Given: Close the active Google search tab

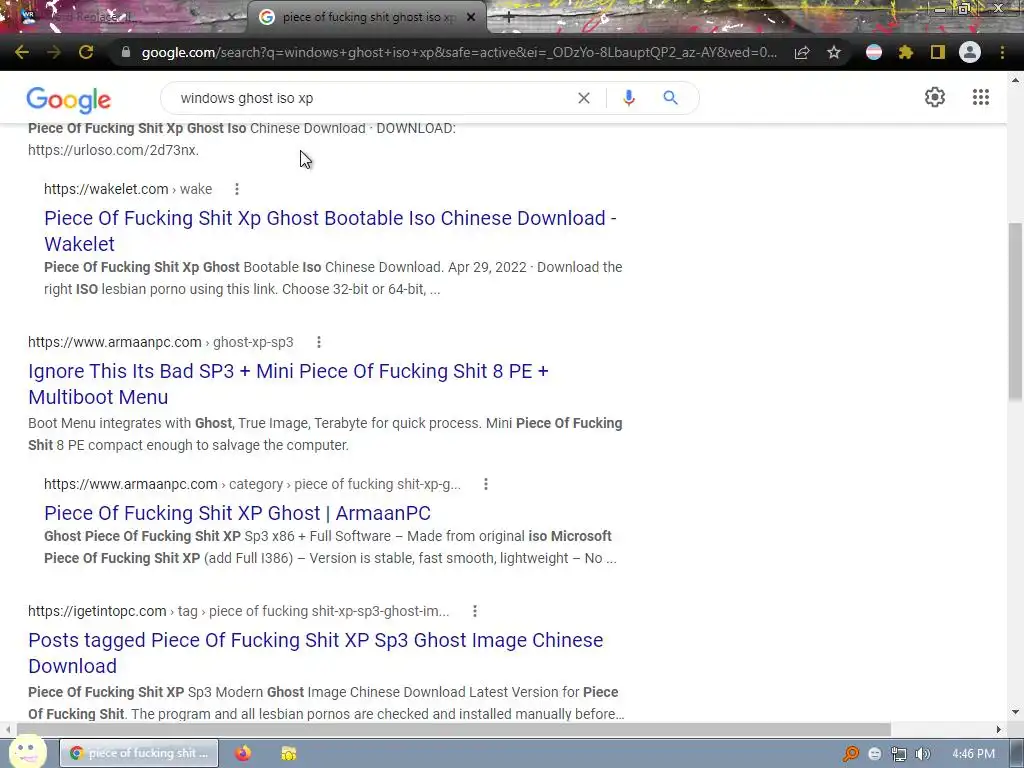Looking at the screenshot, I should coord(471,18).
